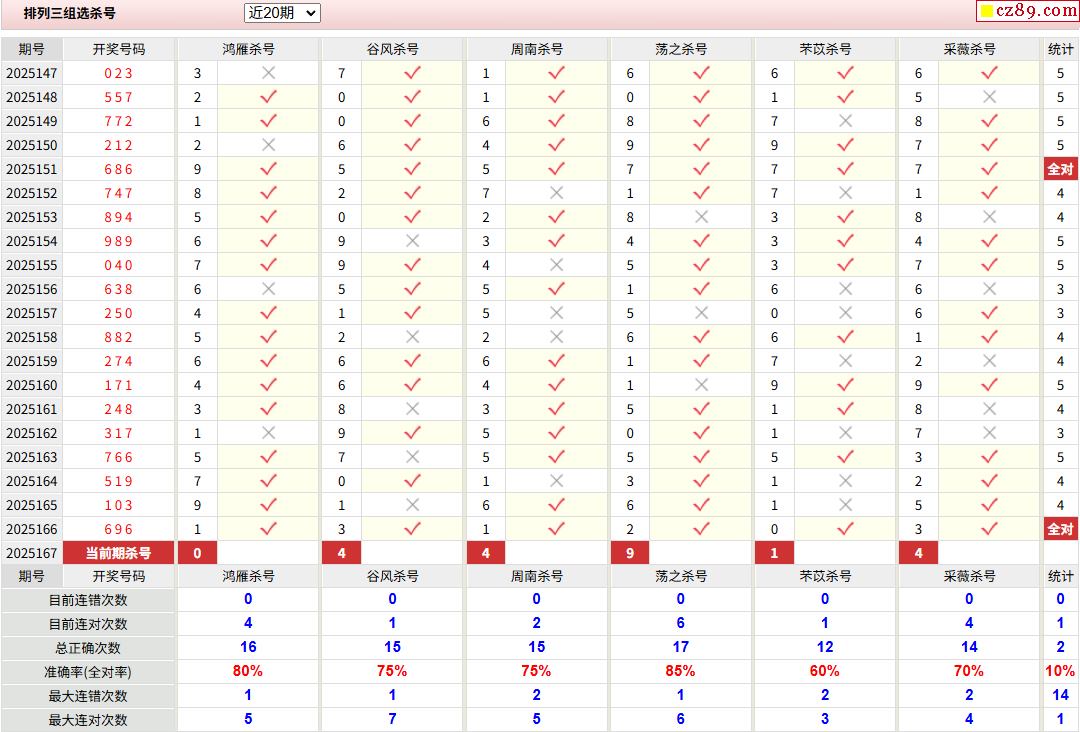Screen dimensions: 1080x732
Task: Click the X mark for 谷风杀号 in period 2025161
Action: click(x=413, y=409)
